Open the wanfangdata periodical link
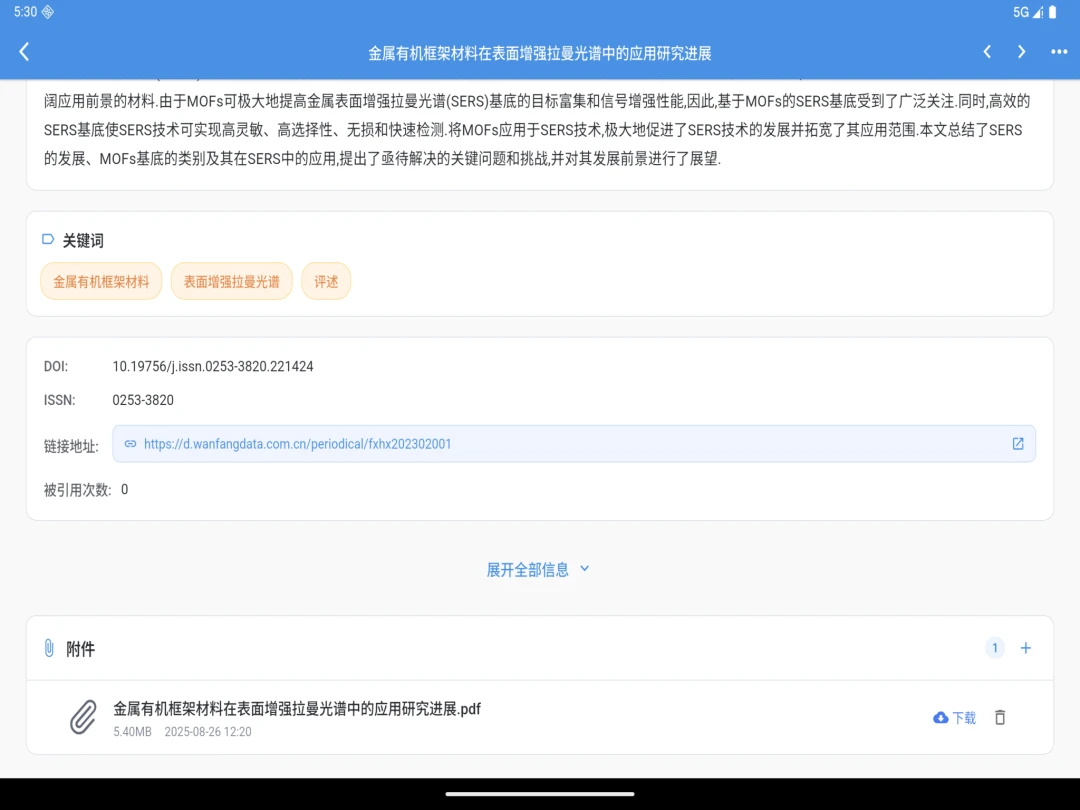 [x=298, y=444]
